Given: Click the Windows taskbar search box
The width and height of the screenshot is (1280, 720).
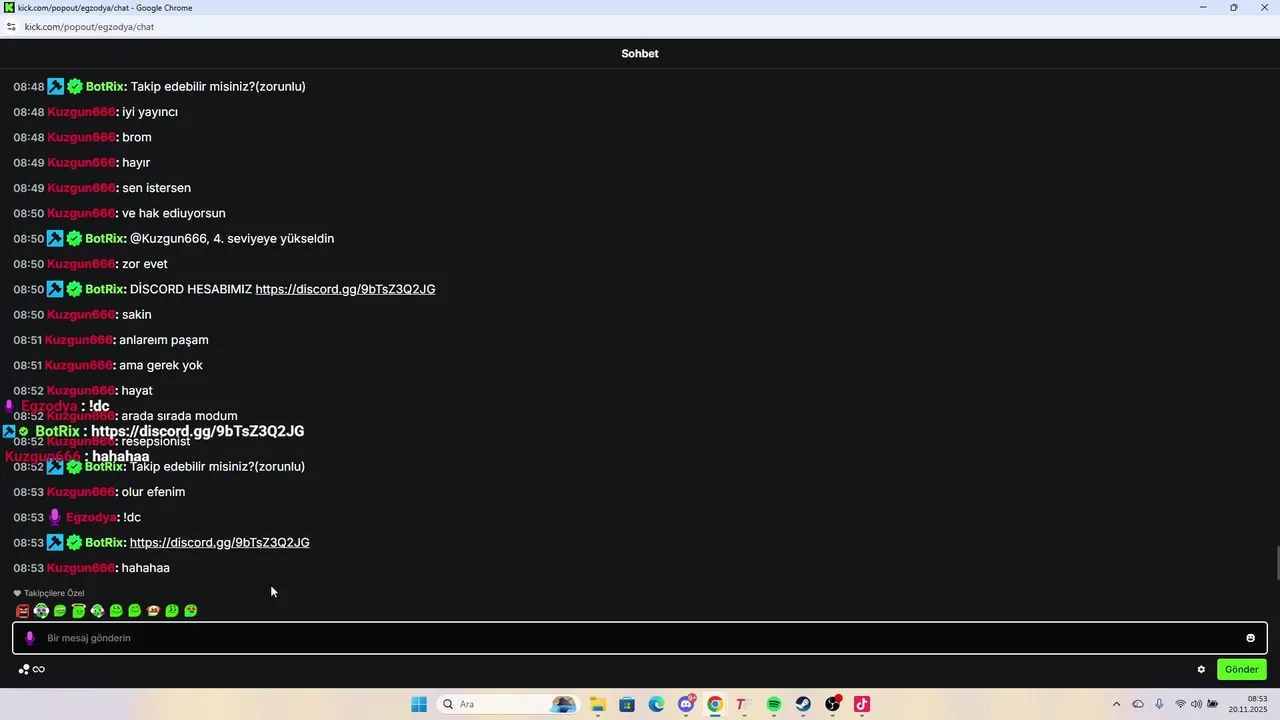Looking at the screenshot, I should click(508, 704).
